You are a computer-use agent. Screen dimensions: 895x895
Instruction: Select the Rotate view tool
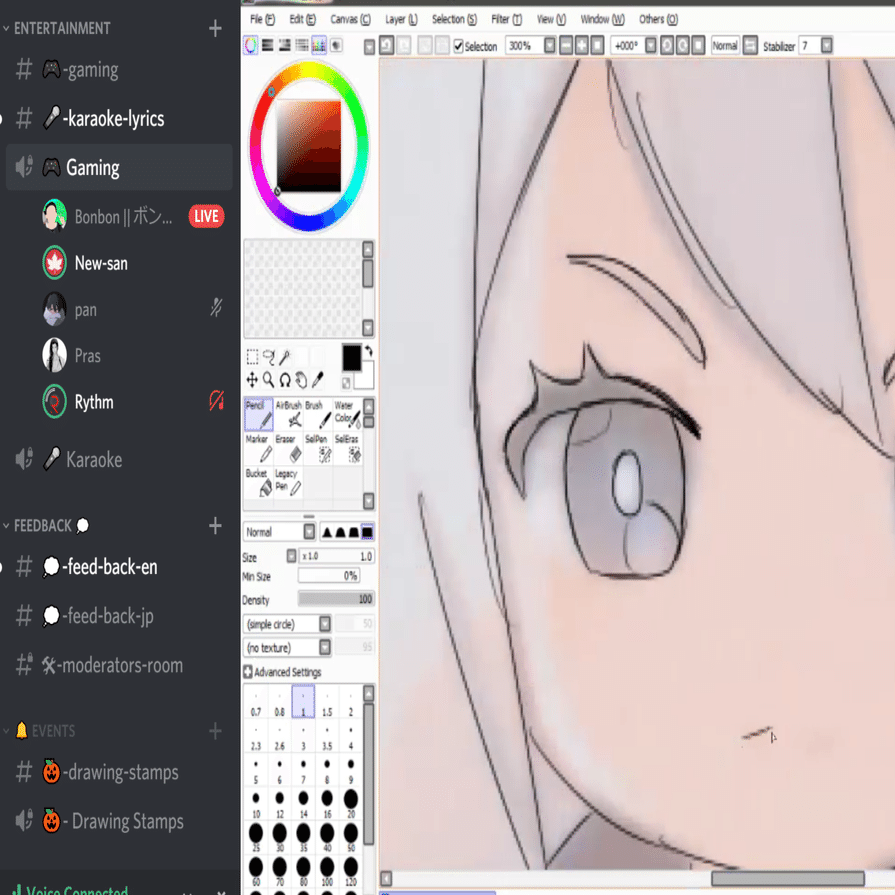click(285, 380)
